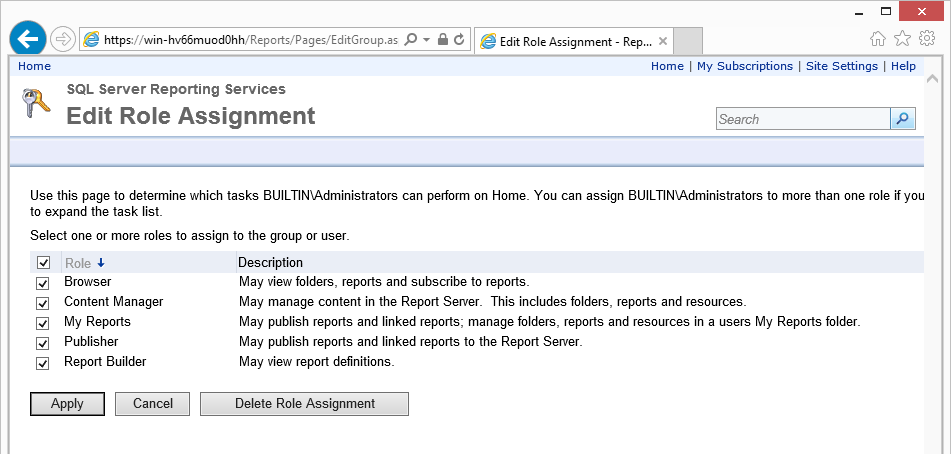
Task: Open the address bar search dropdown arrow
Action: click(426, 40)
